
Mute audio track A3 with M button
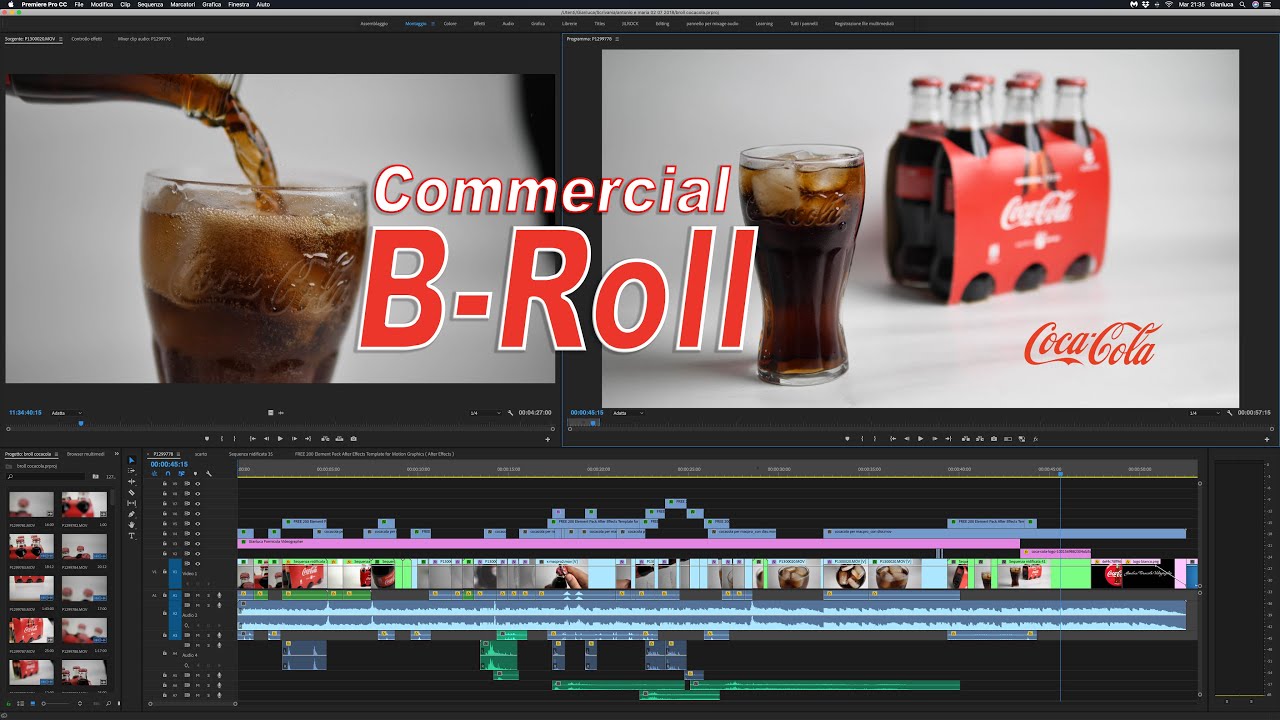coord(198,635)
